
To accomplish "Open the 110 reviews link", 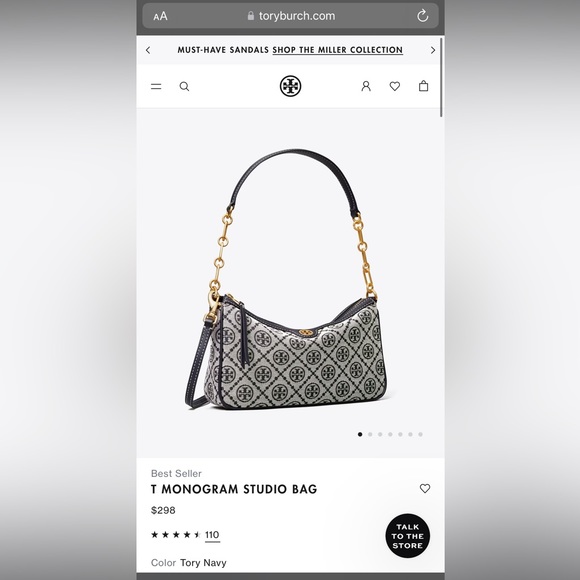I will click(x=212, y=535).
